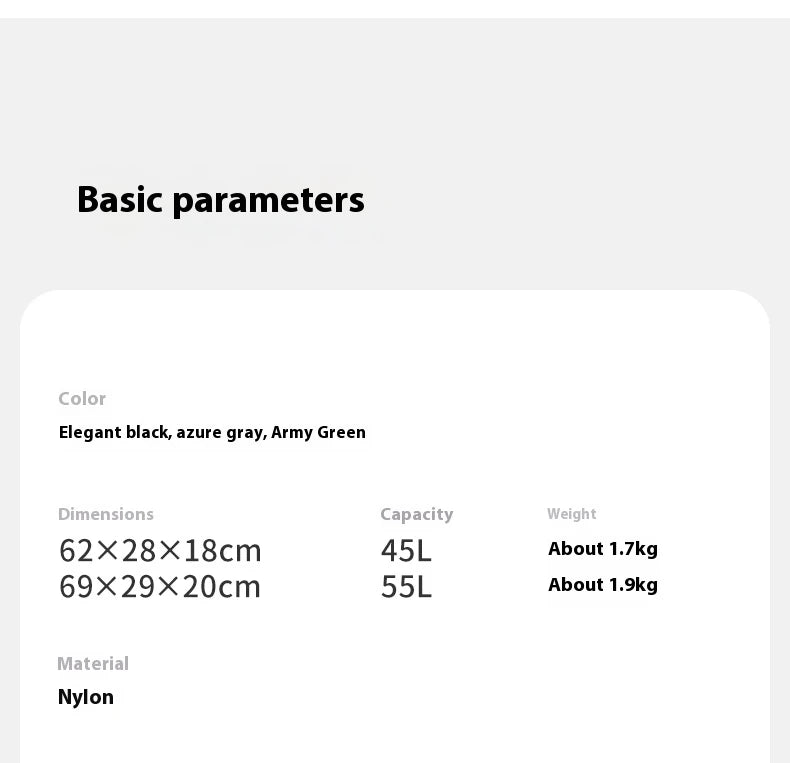Screen dimensions: 790x763
Task: Choose the 45L capacity value
Action: coord(406,550)
